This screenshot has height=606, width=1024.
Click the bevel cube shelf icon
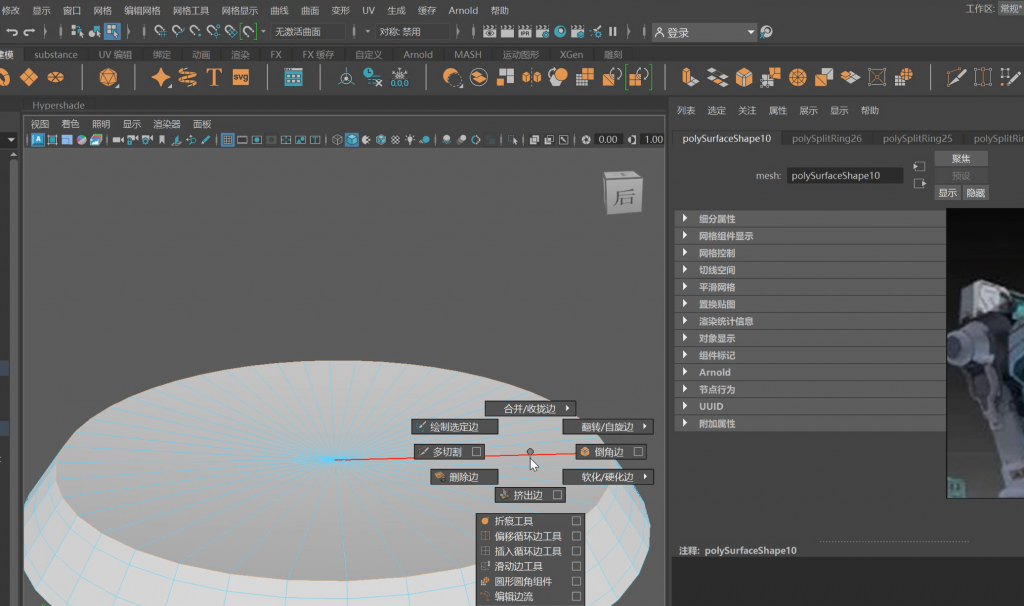click(x=744, y=77)
